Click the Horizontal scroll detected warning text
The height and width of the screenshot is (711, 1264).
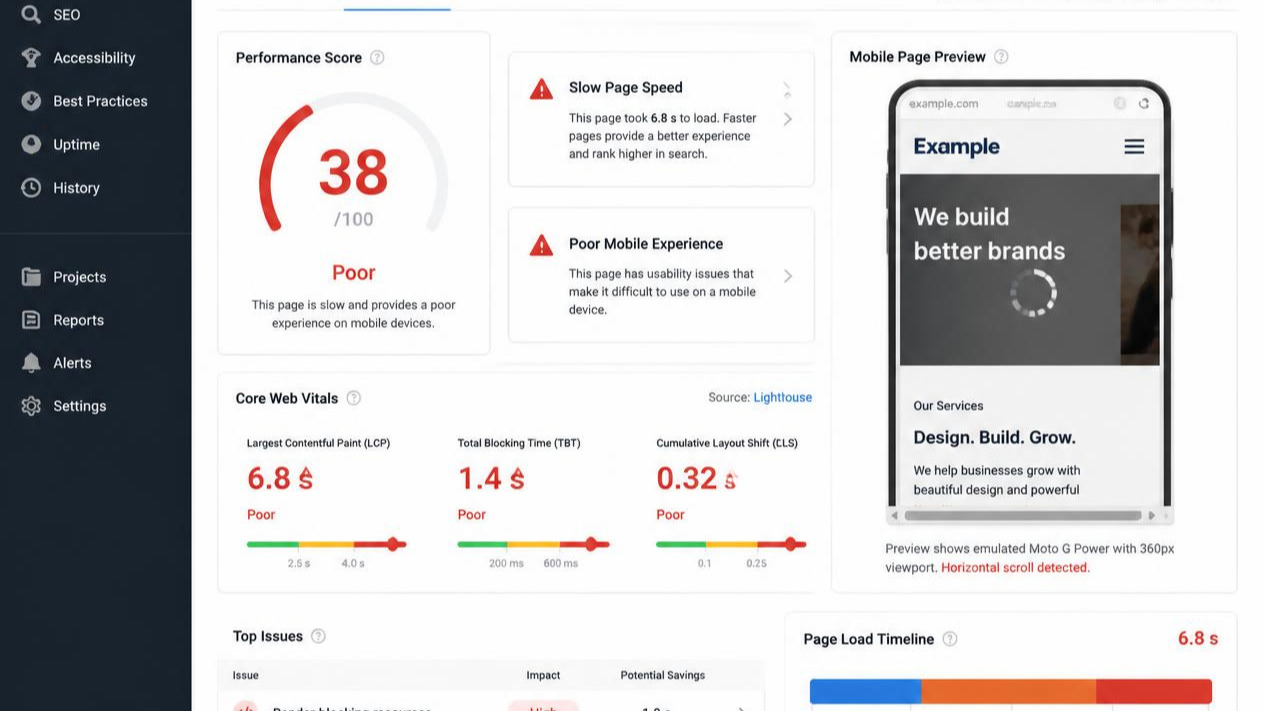[x=1015, y=567]
